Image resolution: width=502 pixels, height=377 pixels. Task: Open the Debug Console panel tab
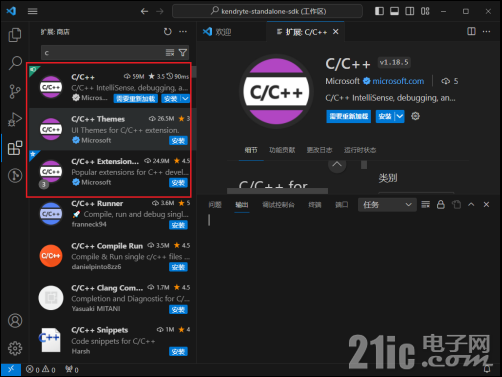click(x=278, y=205)
